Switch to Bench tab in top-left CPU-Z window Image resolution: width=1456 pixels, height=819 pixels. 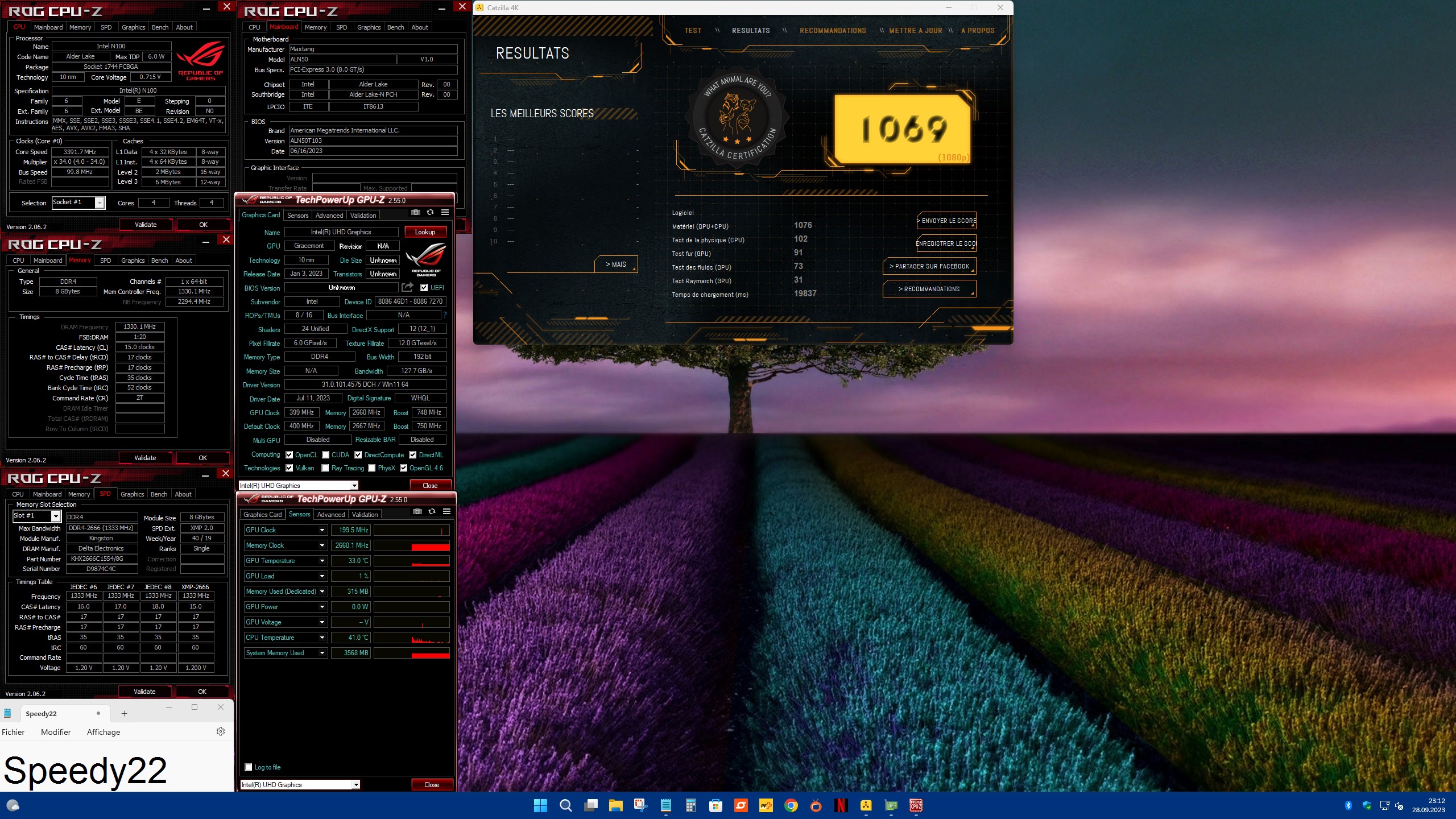(x=160, y=27)
